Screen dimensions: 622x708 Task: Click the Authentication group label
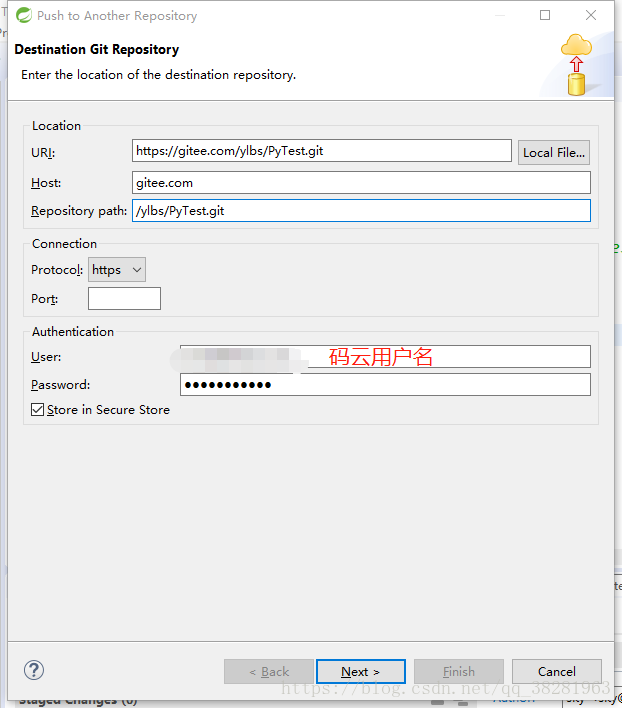click(x=73, y=331)
